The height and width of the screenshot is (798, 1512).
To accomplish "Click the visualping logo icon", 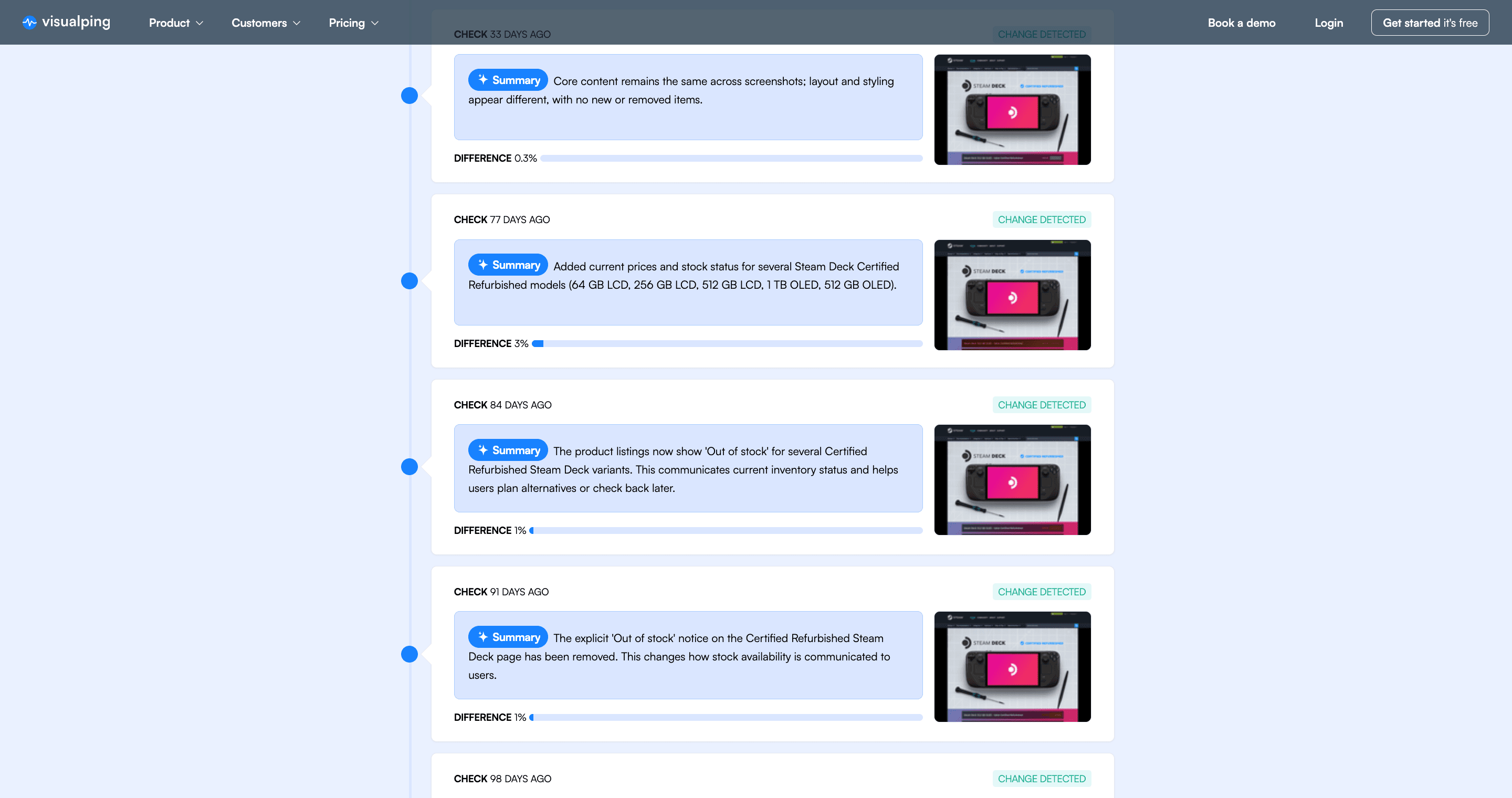I will [29, 22].
